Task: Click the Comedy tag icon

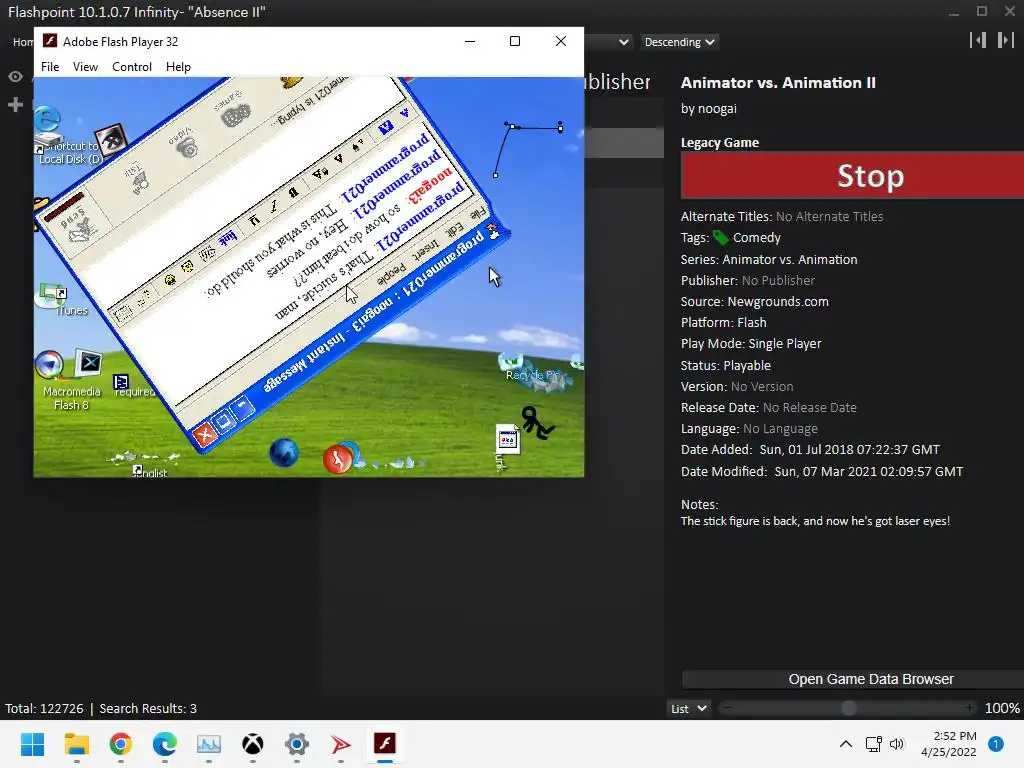Action: point(720,238)
